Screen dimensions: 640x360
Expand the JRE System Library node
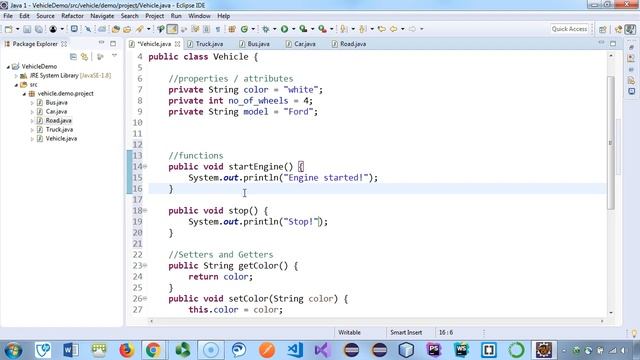[16, 76]
